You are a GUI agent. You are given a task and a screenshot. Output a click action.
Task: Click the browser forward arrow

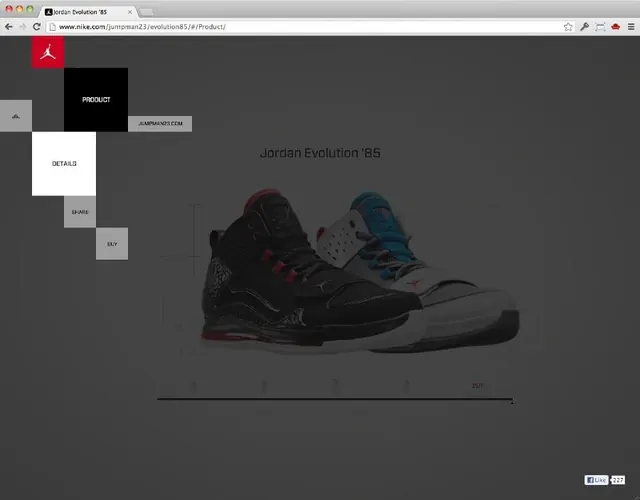pyautogui.click(x=22, y=27)
